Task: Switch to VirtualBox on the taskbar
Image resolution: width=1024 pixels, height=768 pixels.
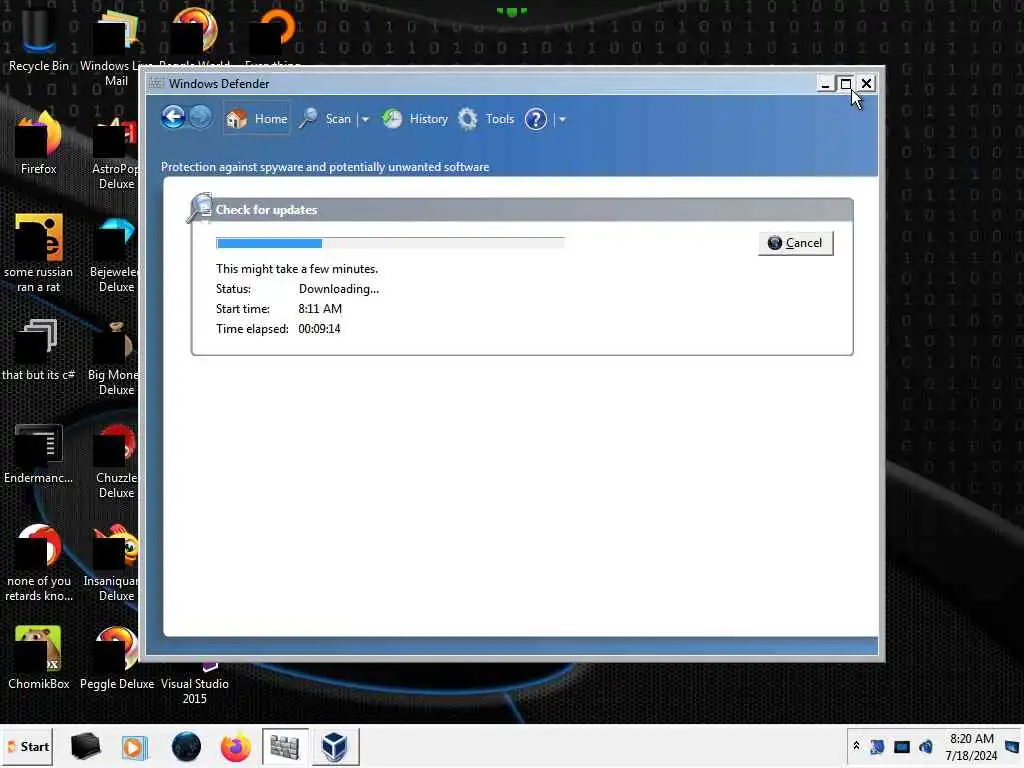Action: click(335, 746)
